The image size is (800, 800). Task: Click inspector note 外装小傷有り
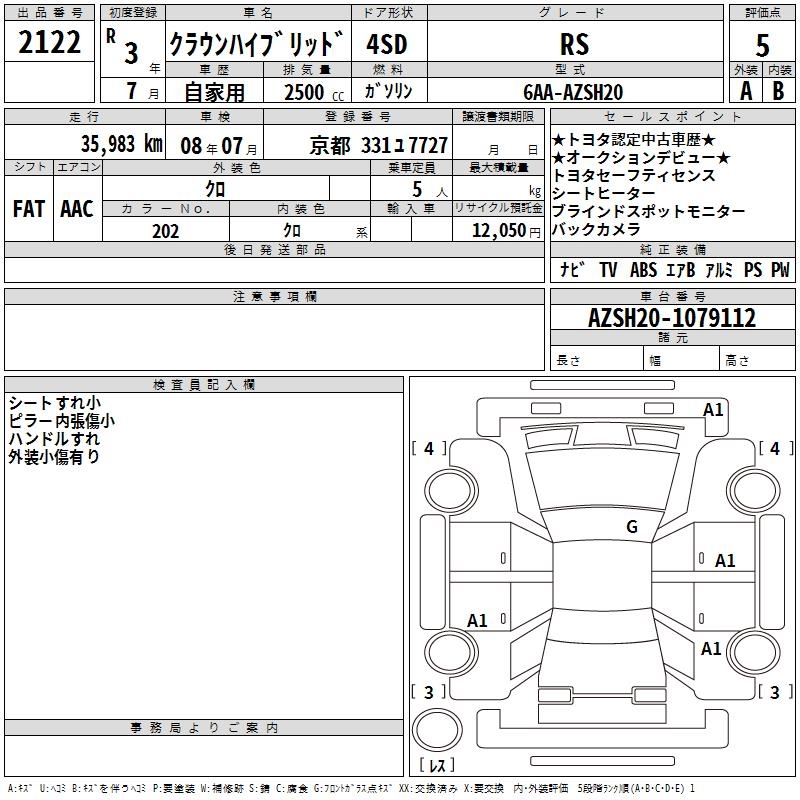coord(54,456)
